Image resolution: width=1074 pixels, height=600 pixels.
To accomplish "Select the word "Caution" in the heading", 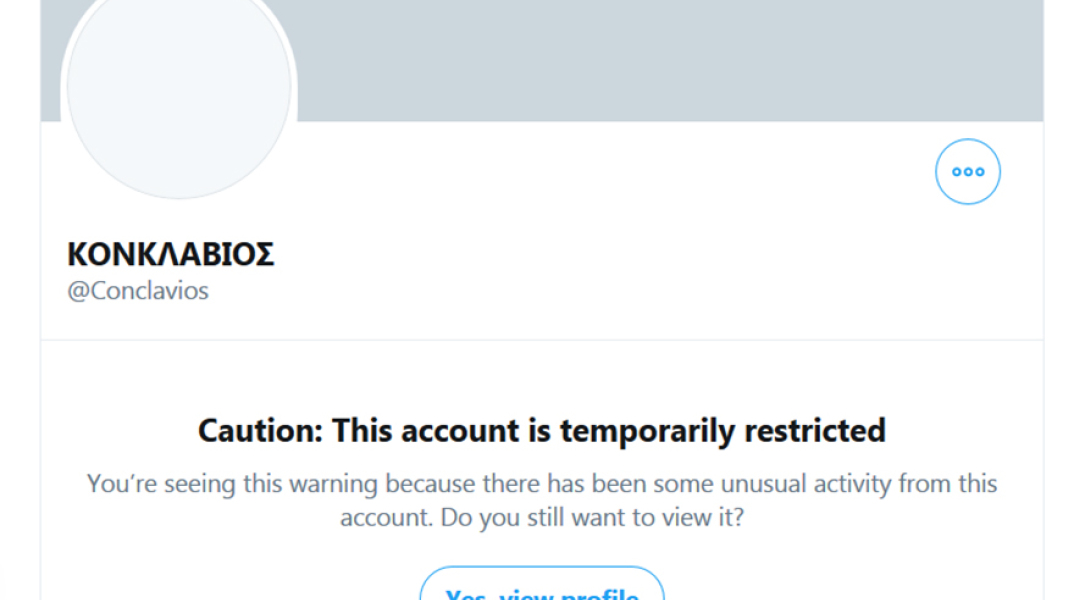I will click(x=258, y=431).
